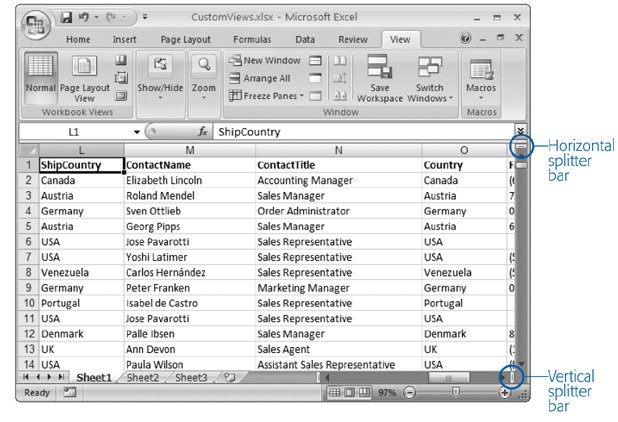The height and width of the screenshot is (422, 618).
Task: Open the Excel Help icon
Action: click(466, 39)
